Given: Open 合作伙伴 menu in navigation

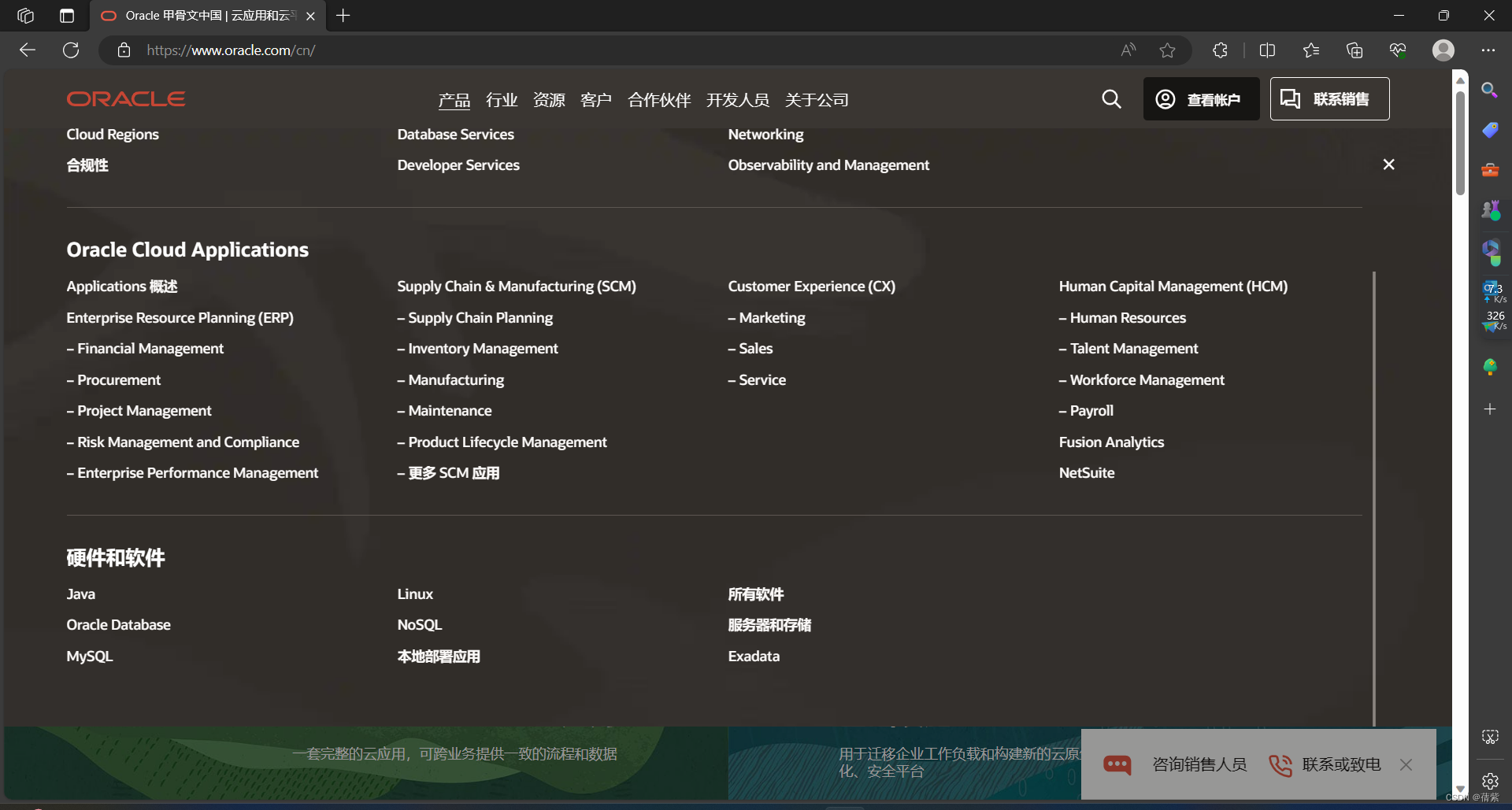Looking at the screenshot, I should (659, 100).
